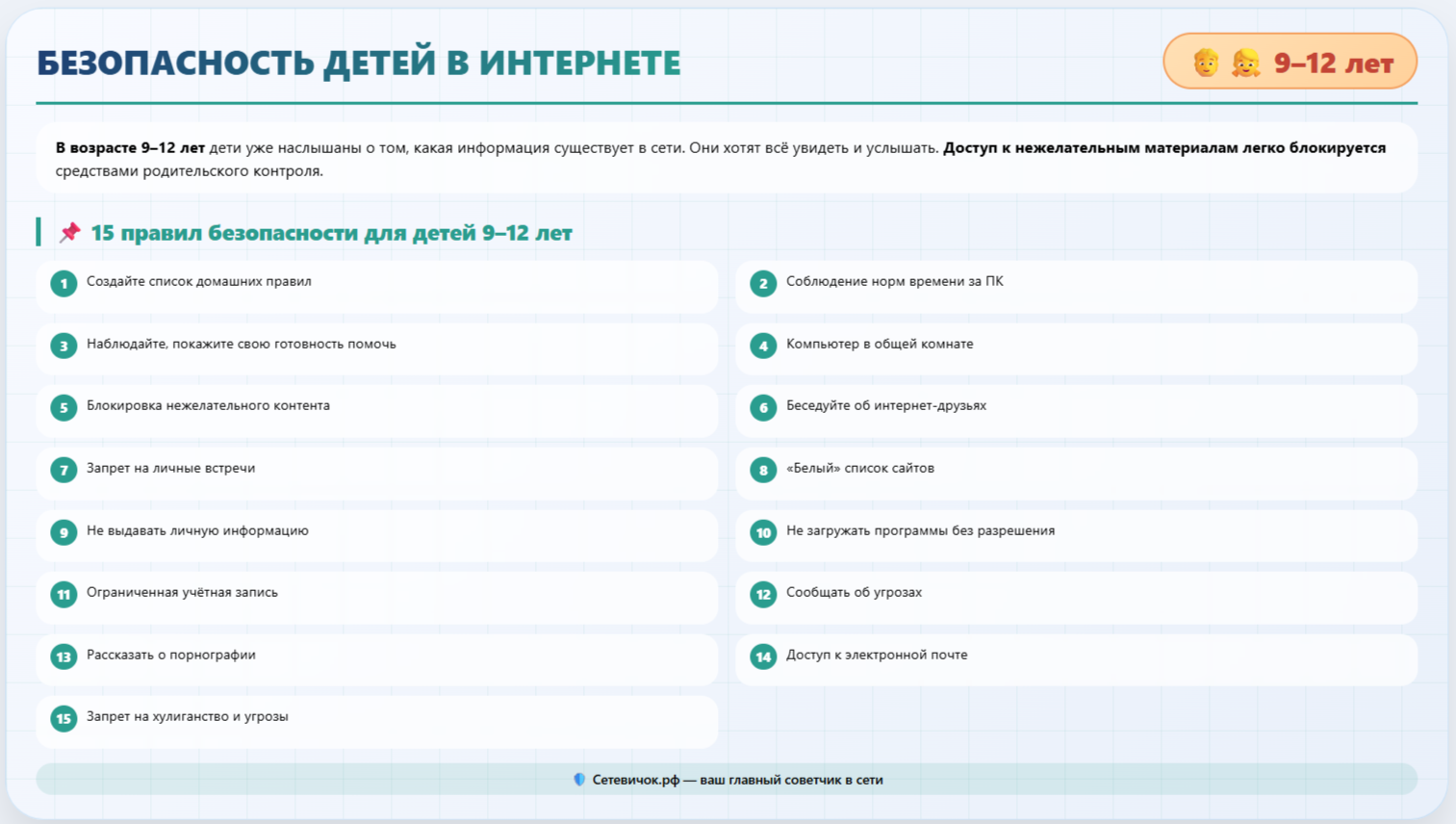Select the rule "Запрет на личные встречи"
Screen dimensions: 1456x824
[377, 473]
